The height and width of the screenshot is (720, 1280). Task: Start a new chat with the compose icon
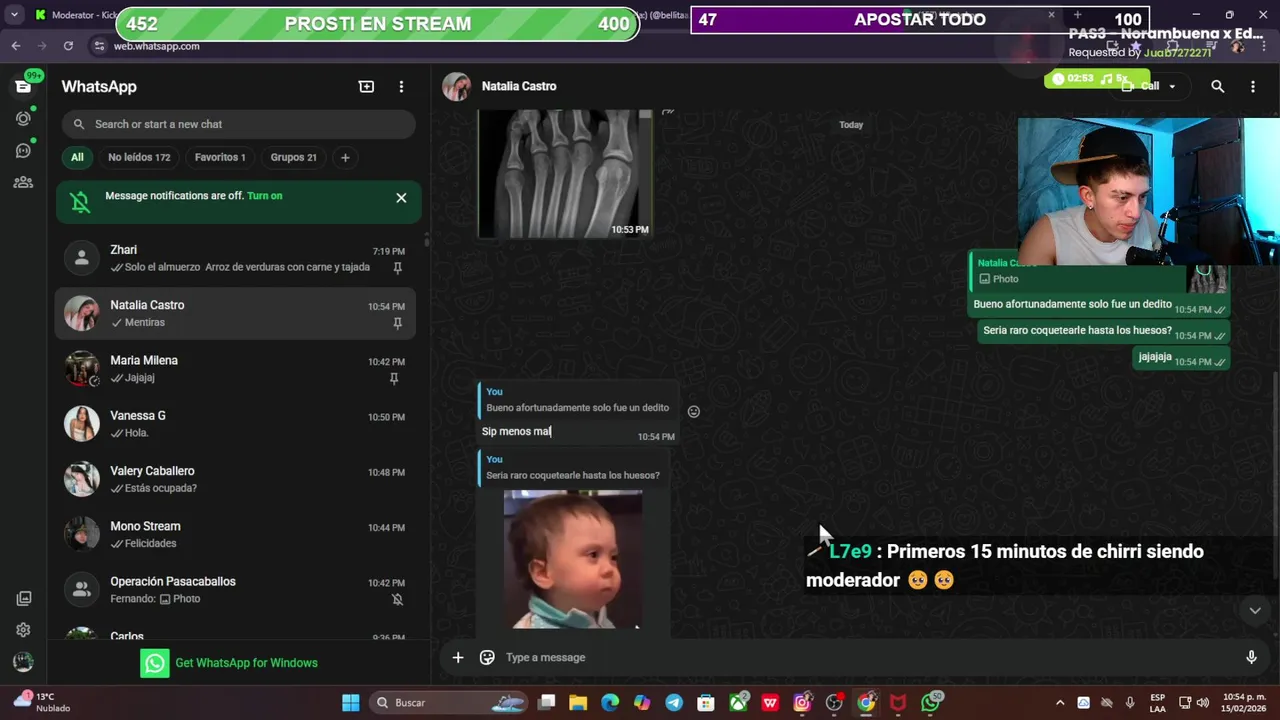367,87
